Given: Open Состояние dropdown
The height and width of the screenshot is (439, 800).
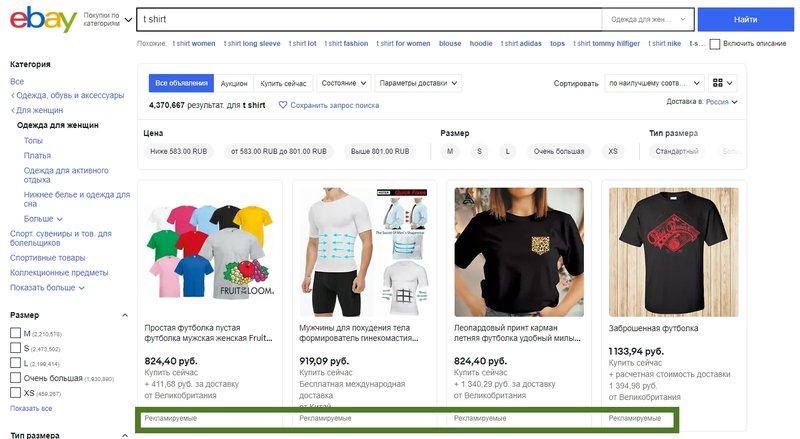Looking at the screenshot, I should [x=343, y=83].
